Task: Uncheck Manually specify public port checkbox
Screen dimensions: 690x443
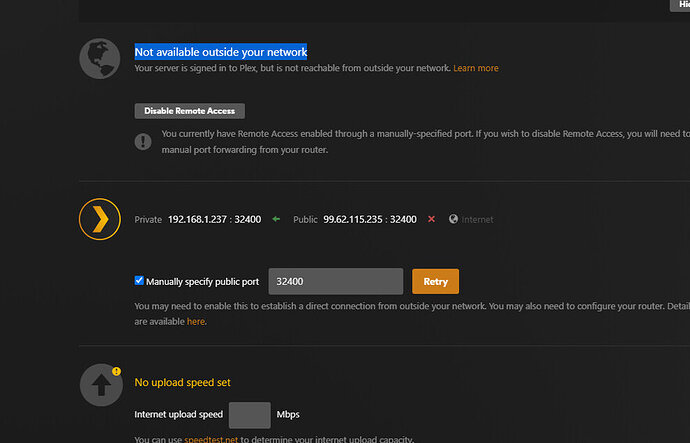Action: pos(139,281)
